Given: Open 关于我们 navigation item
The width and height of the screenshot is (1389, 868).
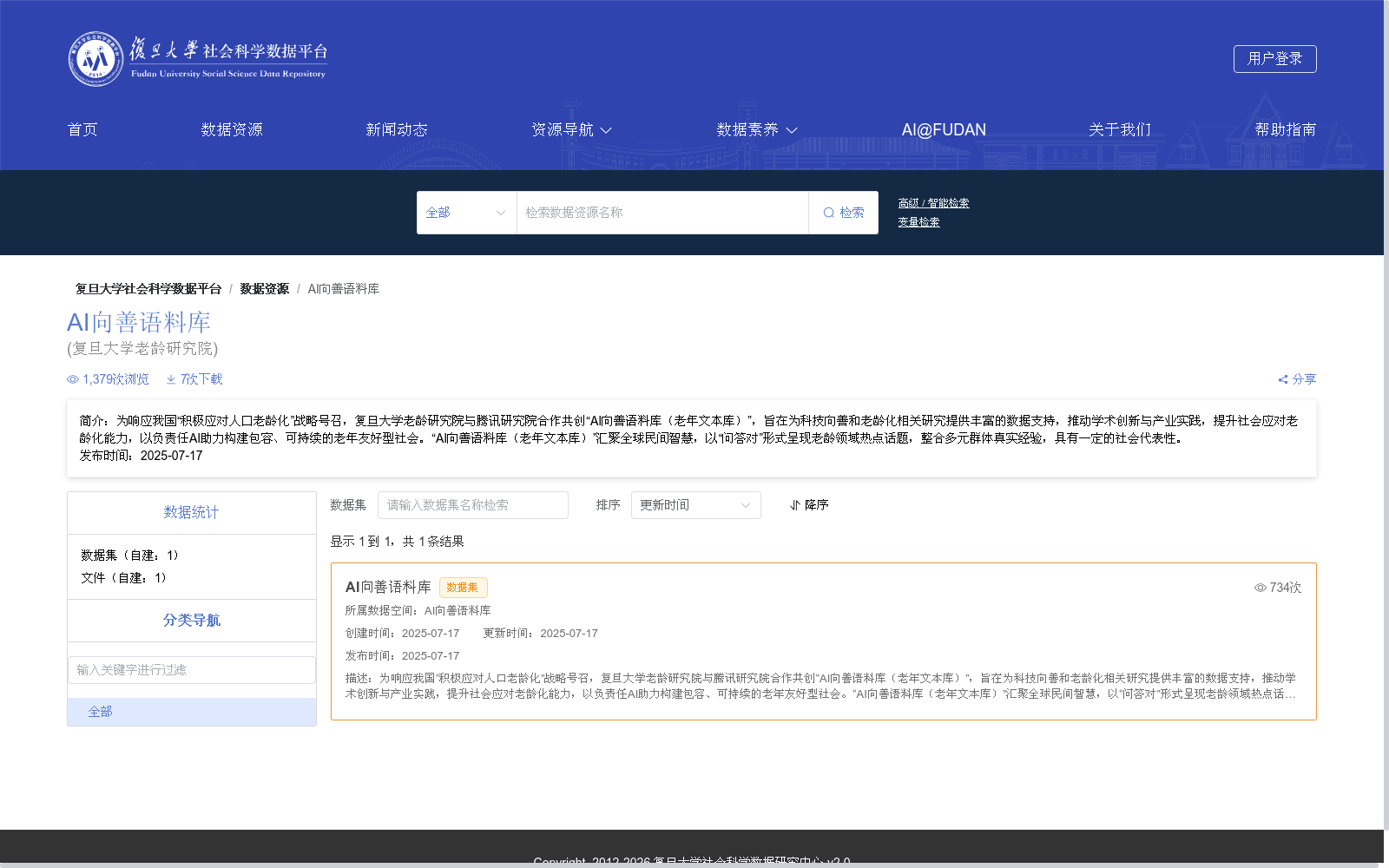Looking at the screenshot, I should pyautogui.click(x=1120, y=129).
